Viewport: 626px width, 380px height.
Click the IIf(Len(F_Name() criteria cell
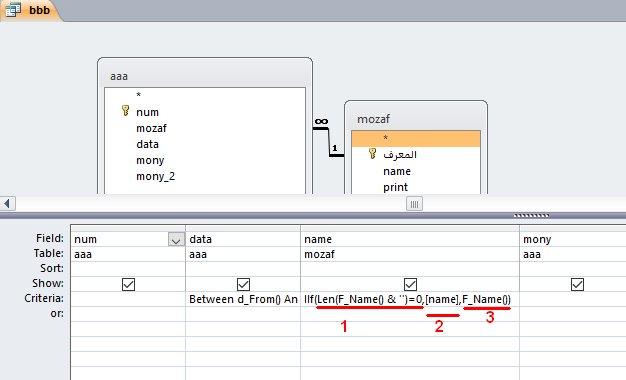410,299
